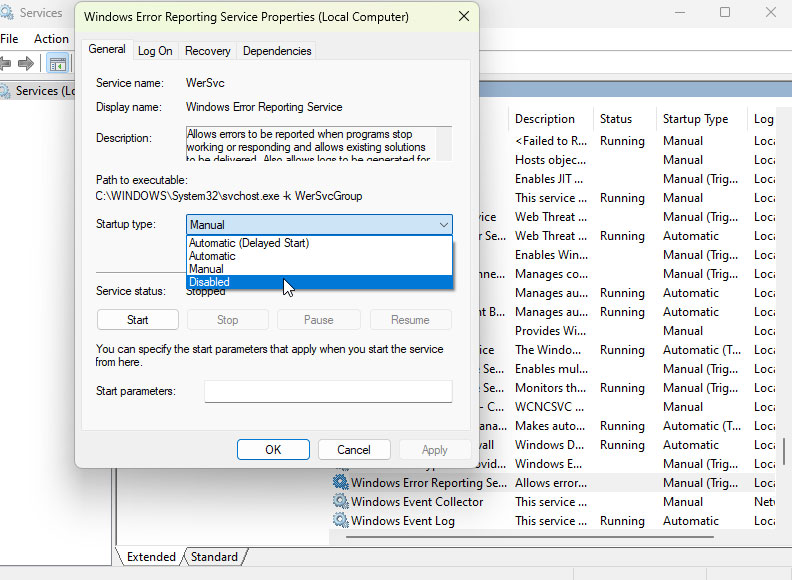The width and height of the screenshot is (792, 580).
Task: Open the Dependencies tab
Action: tap(277, 51)
